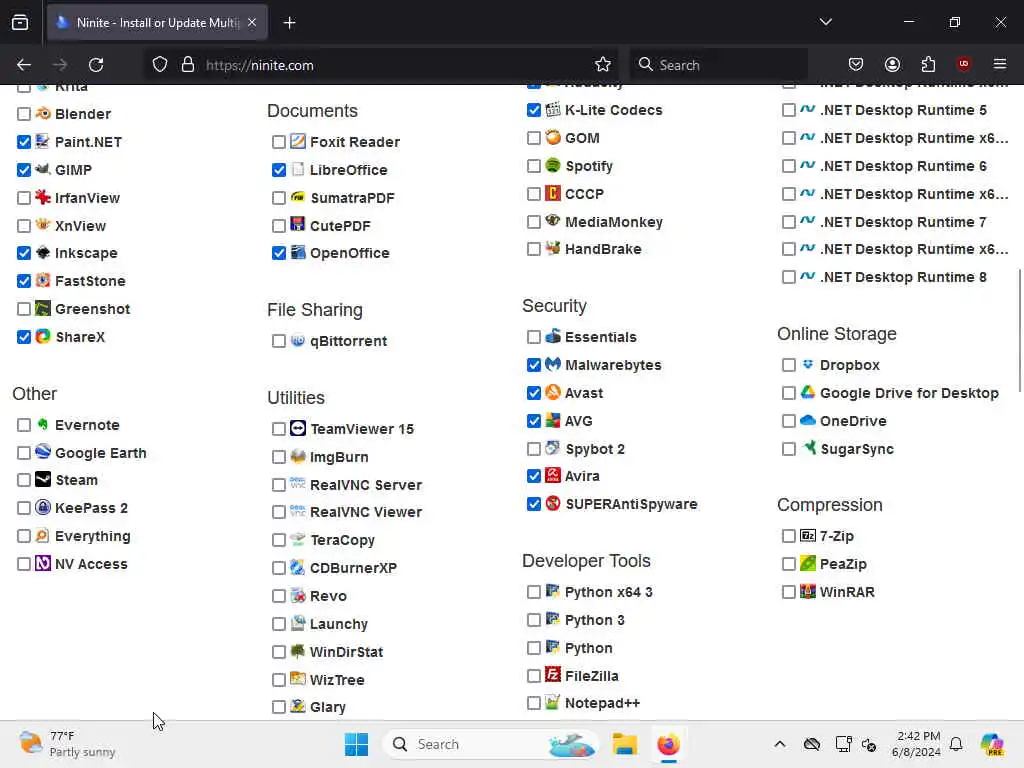Show hidden system tray icons

779,744
